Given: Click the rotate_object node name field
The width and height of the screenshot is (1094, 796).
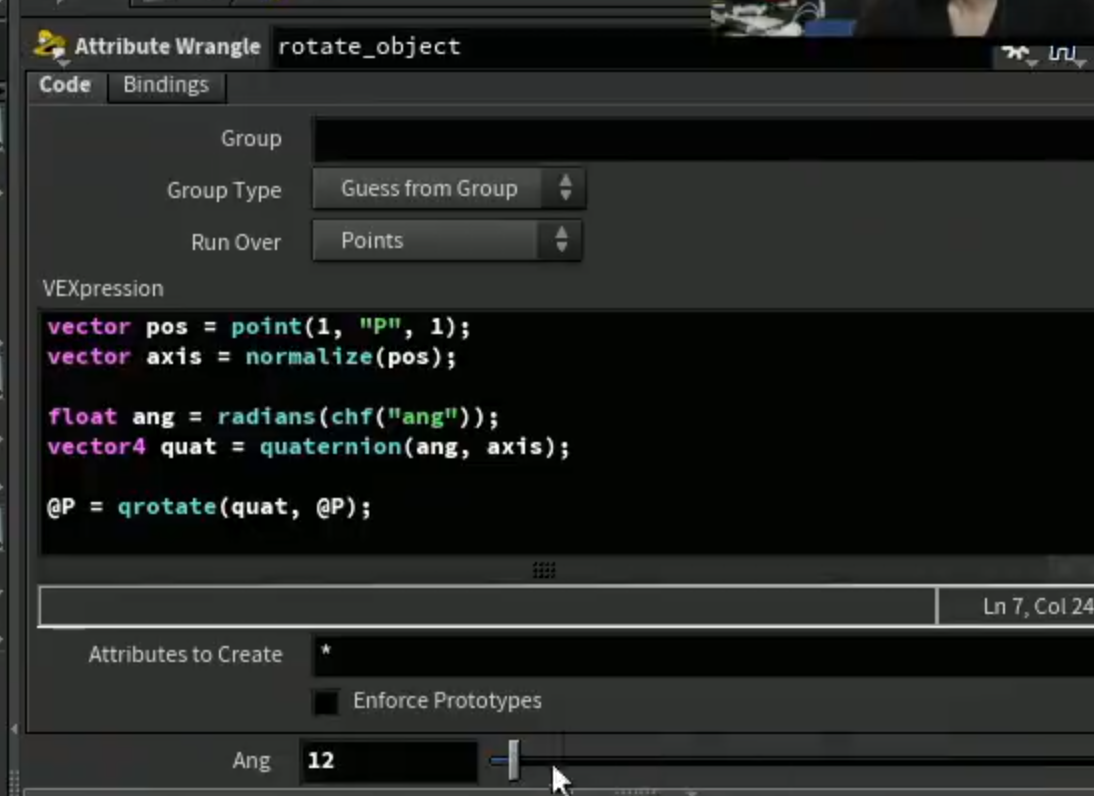Looking at the screenshot, I should point(631,47).
